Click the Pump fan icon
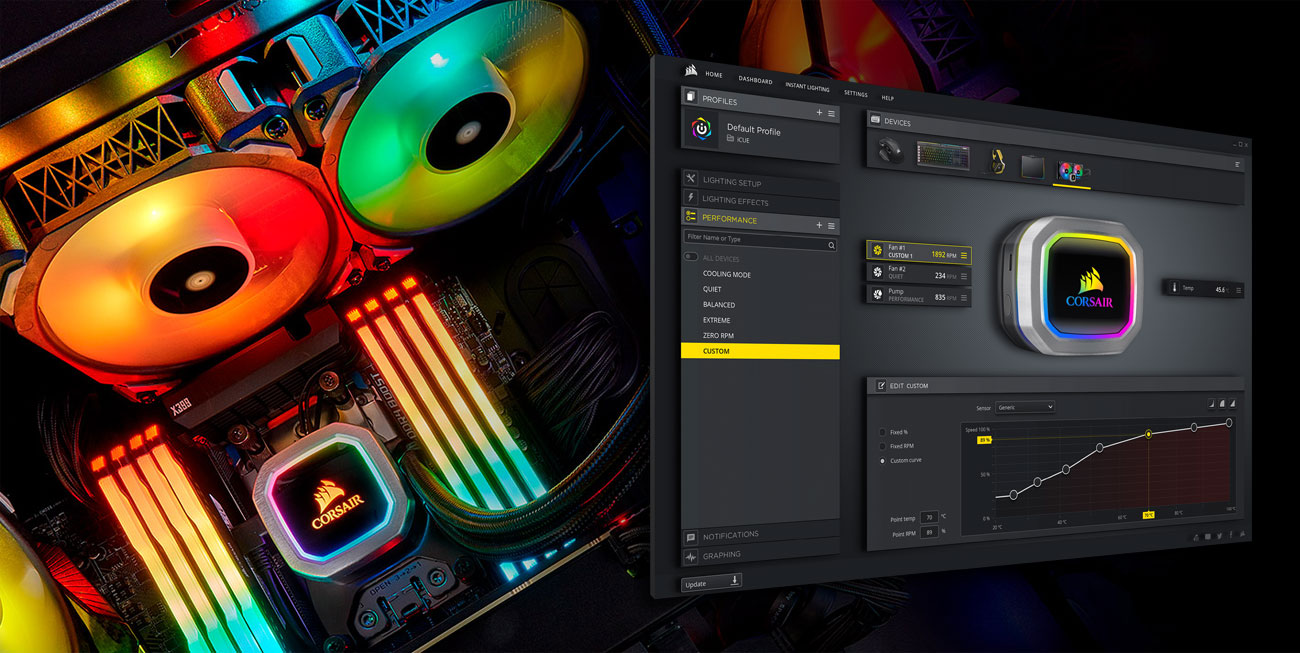 click(x=877, y=293)
